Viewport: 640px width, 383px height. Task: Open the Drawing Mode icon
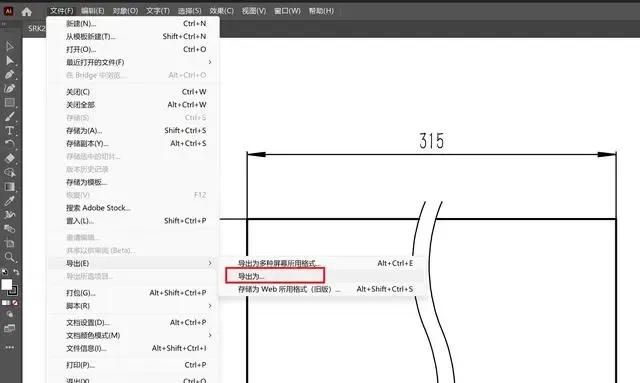click(9, 314)
